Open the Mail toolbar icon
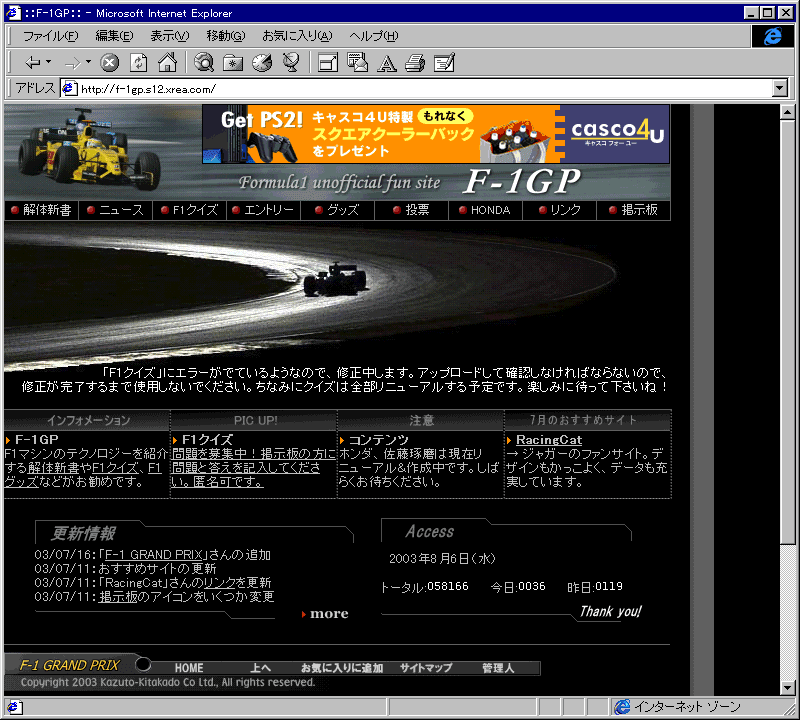Image resolution: width=800 pixels, height=720 pixels. 357,62
